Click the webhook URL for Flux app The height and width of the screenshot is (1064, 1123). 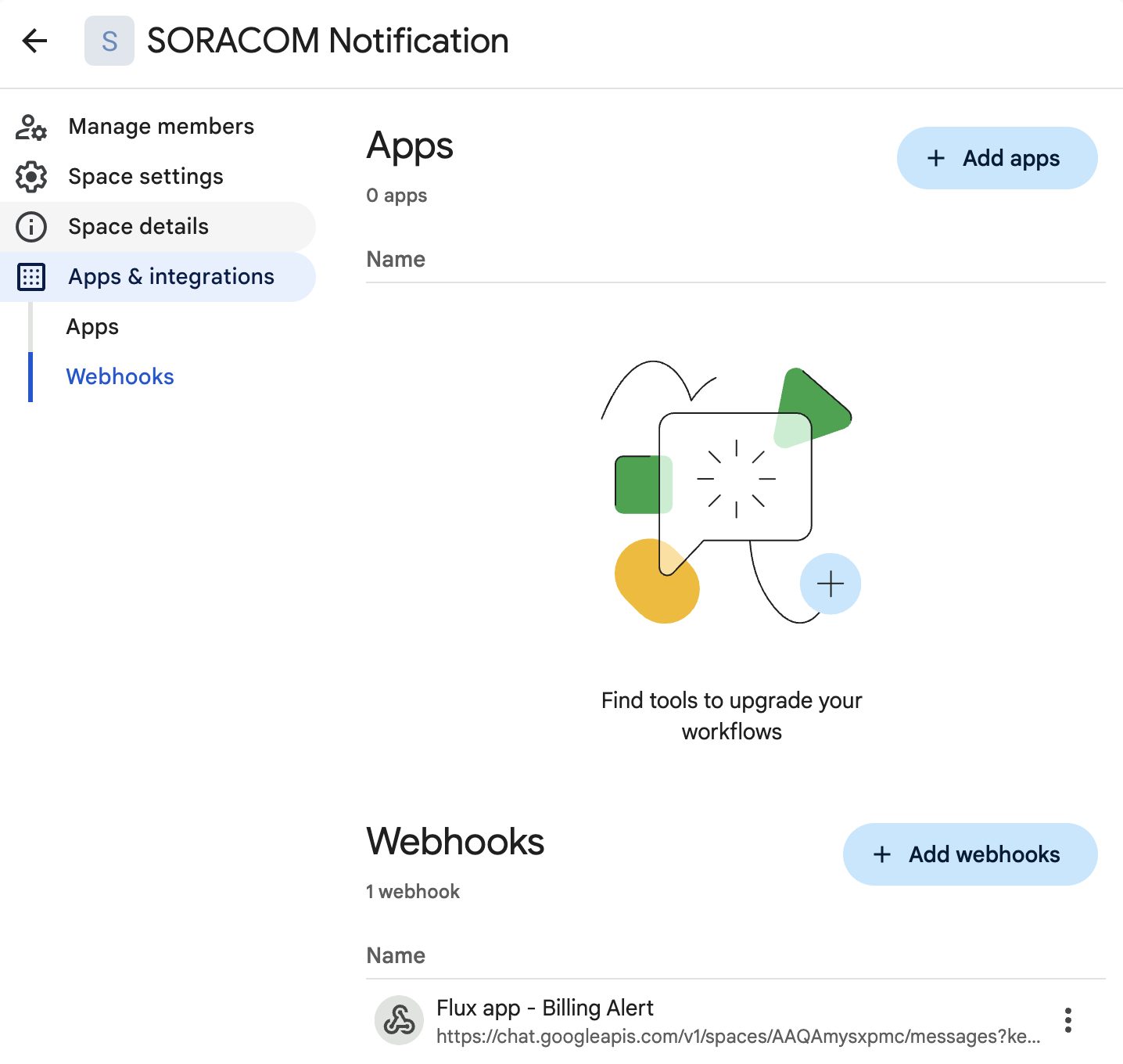pos(738,1037)
